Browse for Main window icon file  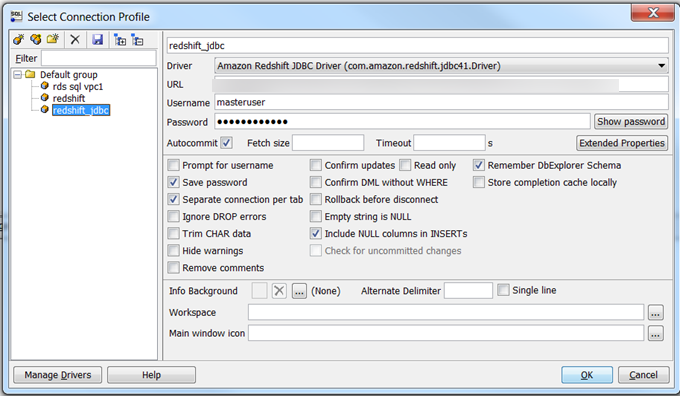pos(655,333)
